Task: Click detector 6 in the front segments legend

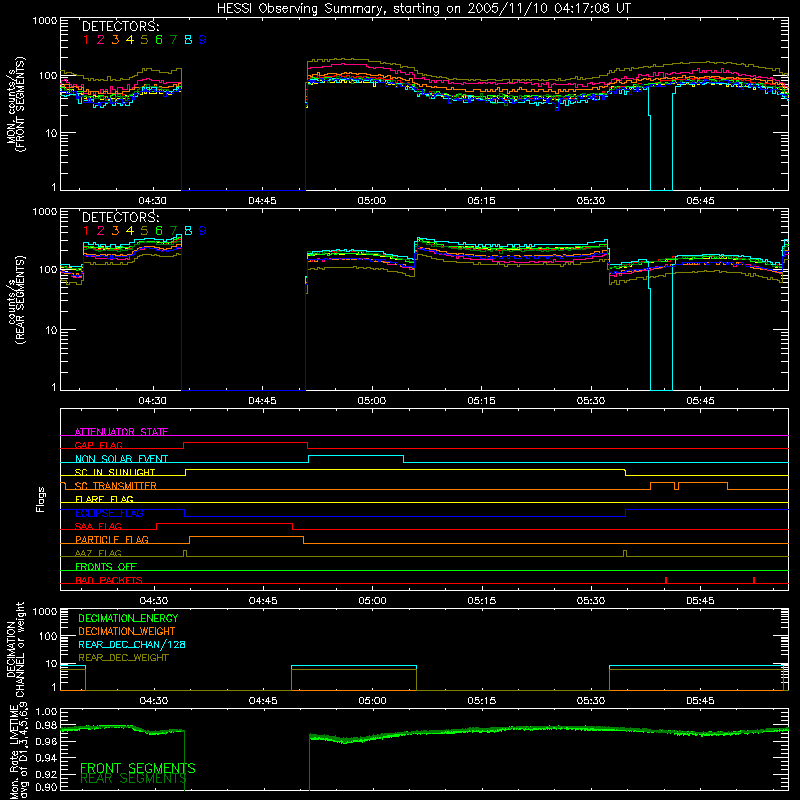Action: [159, 40]
